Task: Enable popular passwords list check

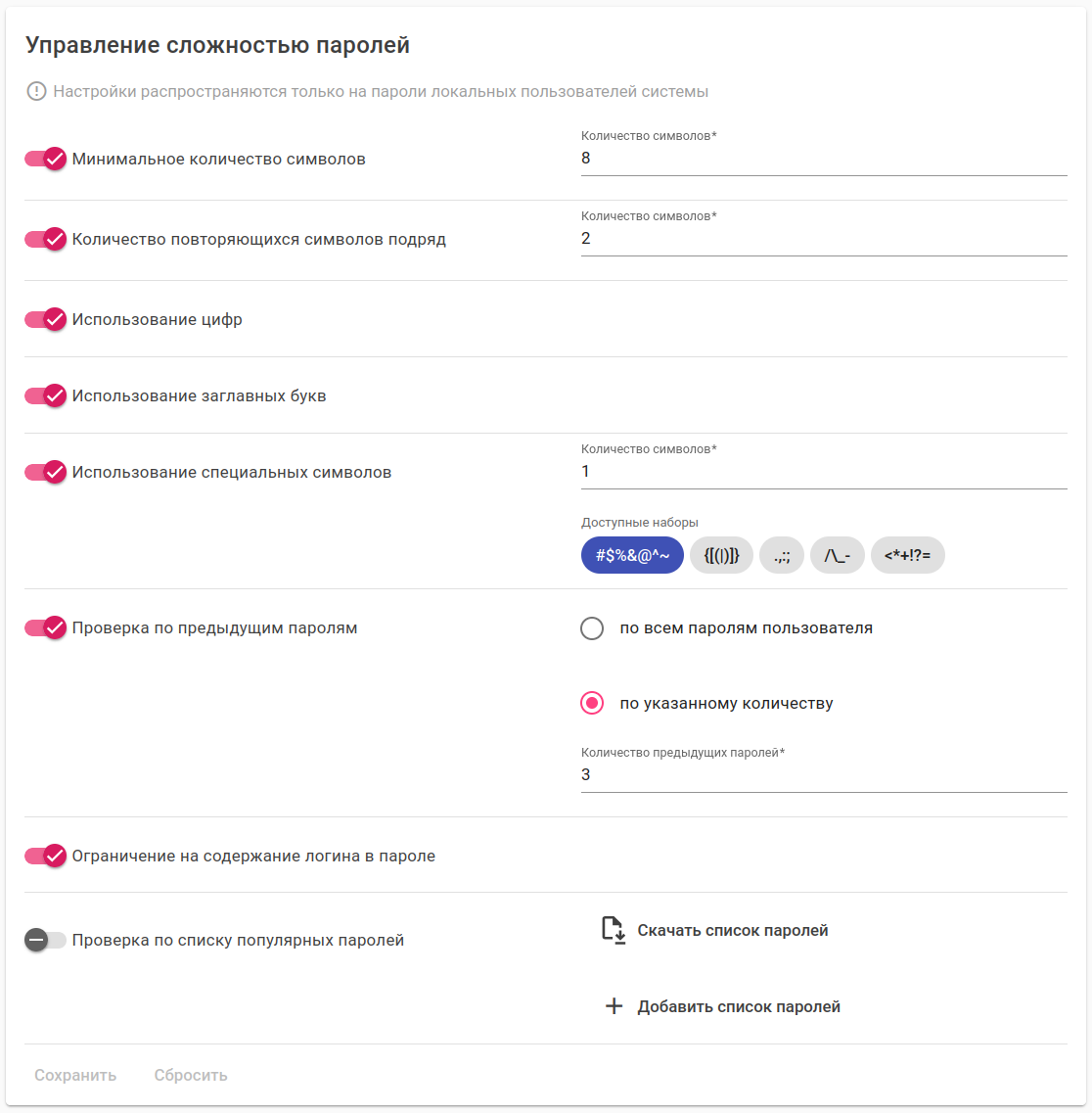Action: (x=45, y=940)
